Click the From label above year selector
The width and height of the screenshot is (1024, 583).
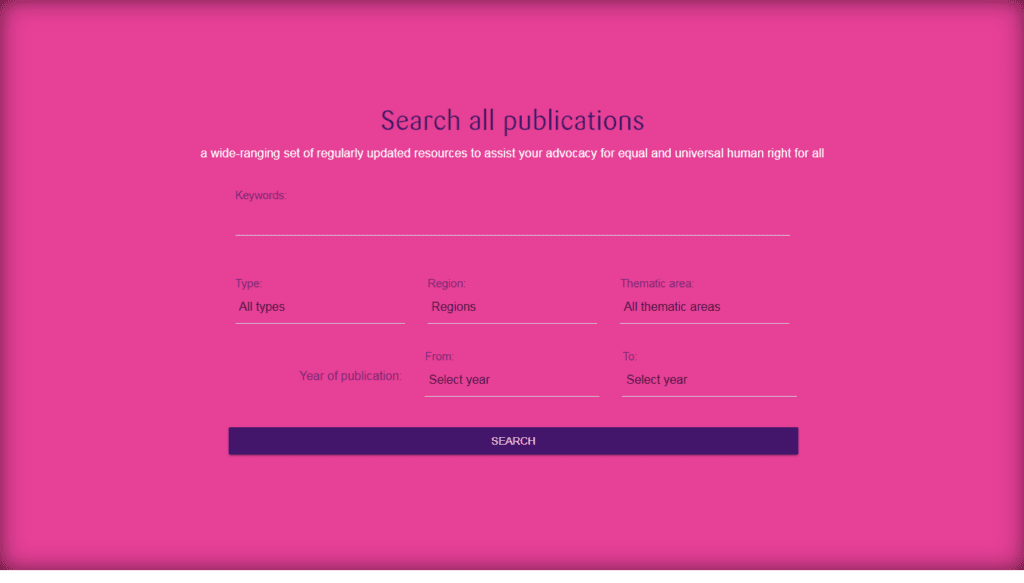pos(439,356)
